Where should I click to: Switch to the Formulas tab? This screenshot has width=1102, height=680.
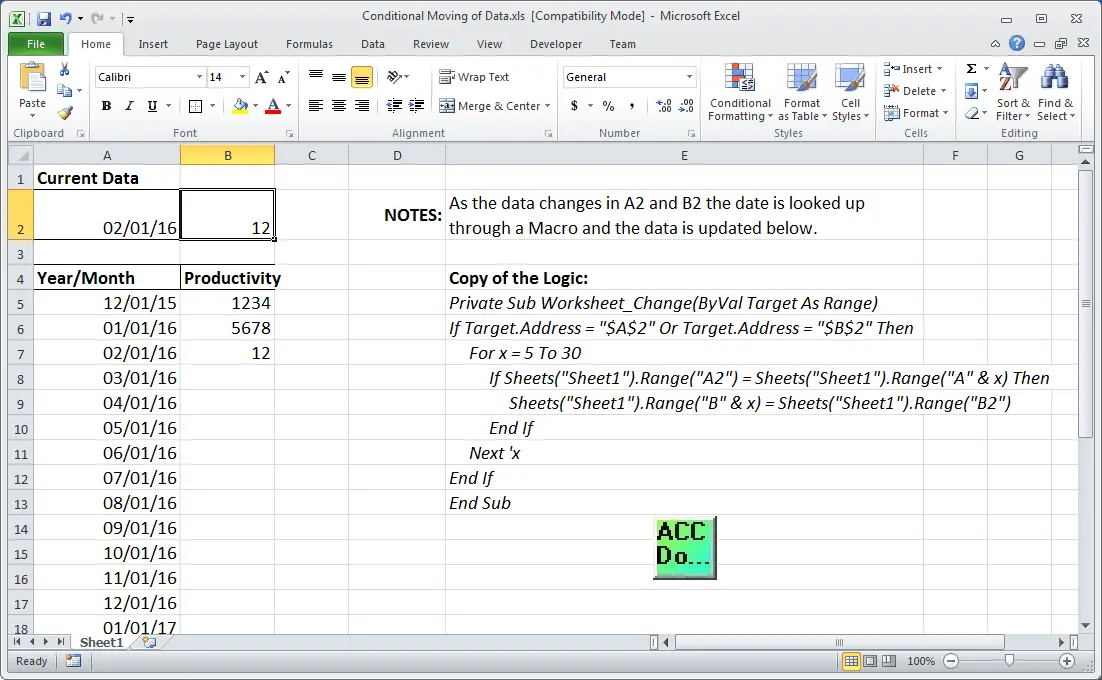309,44
